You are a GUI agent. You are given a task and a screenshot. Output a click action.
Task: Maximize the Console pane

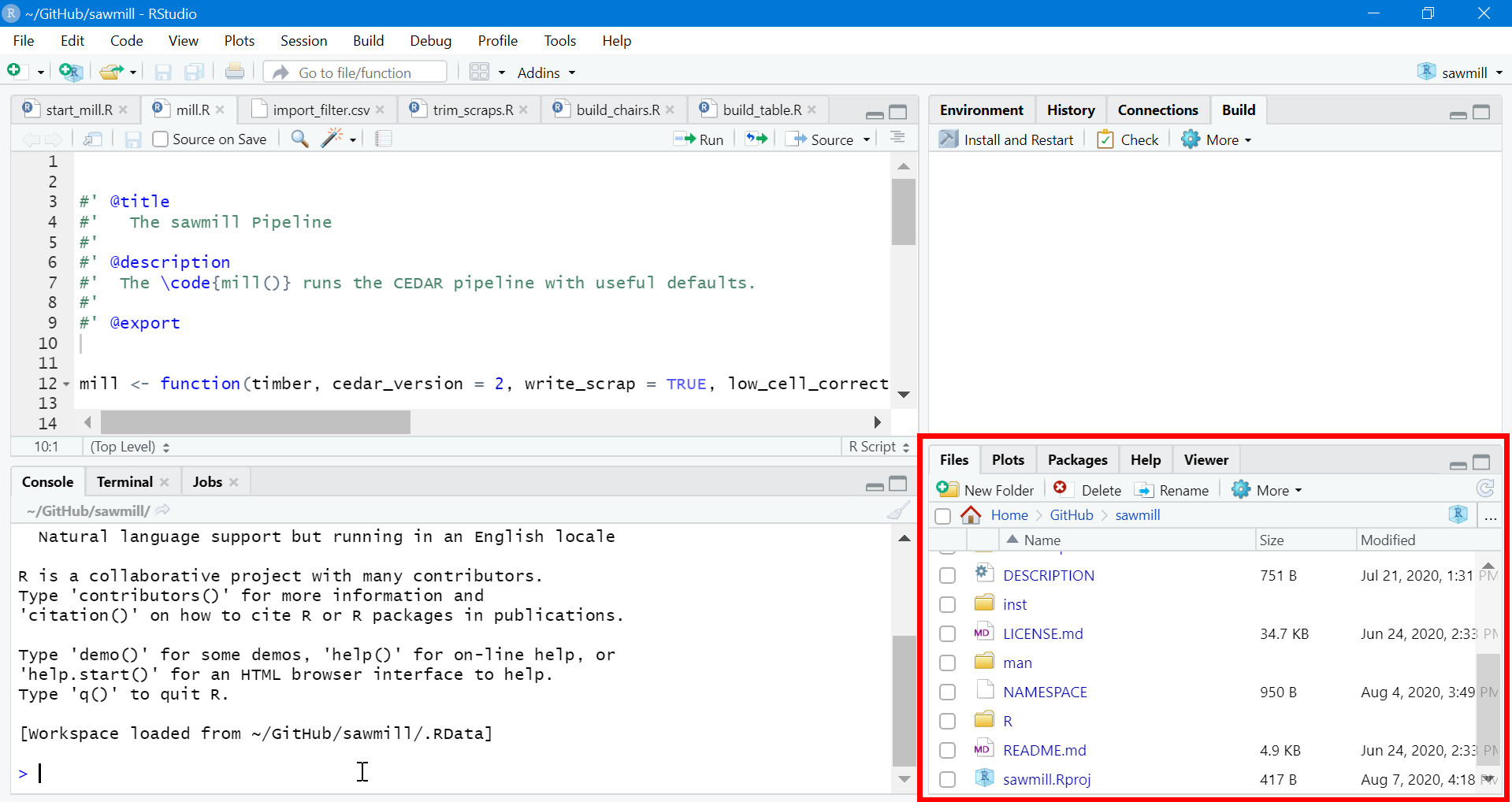pyautogui.click(x=898, y=484)
